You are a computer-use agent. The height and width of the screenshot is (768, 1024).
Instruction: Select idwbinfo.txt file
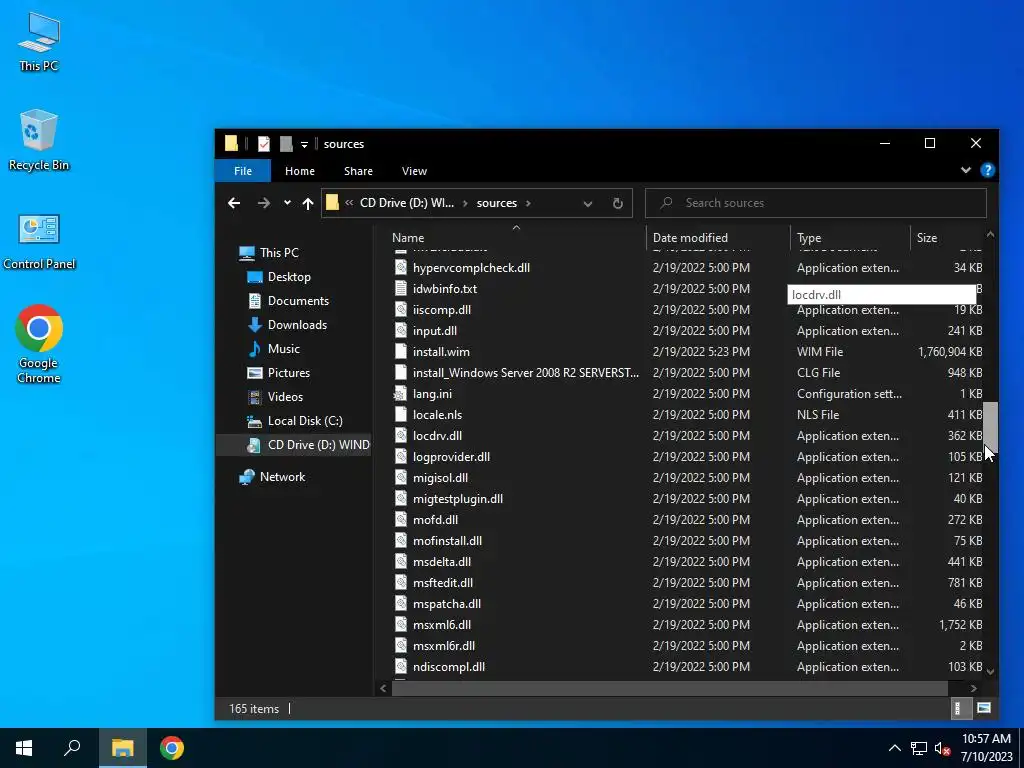tap(445, 289)
